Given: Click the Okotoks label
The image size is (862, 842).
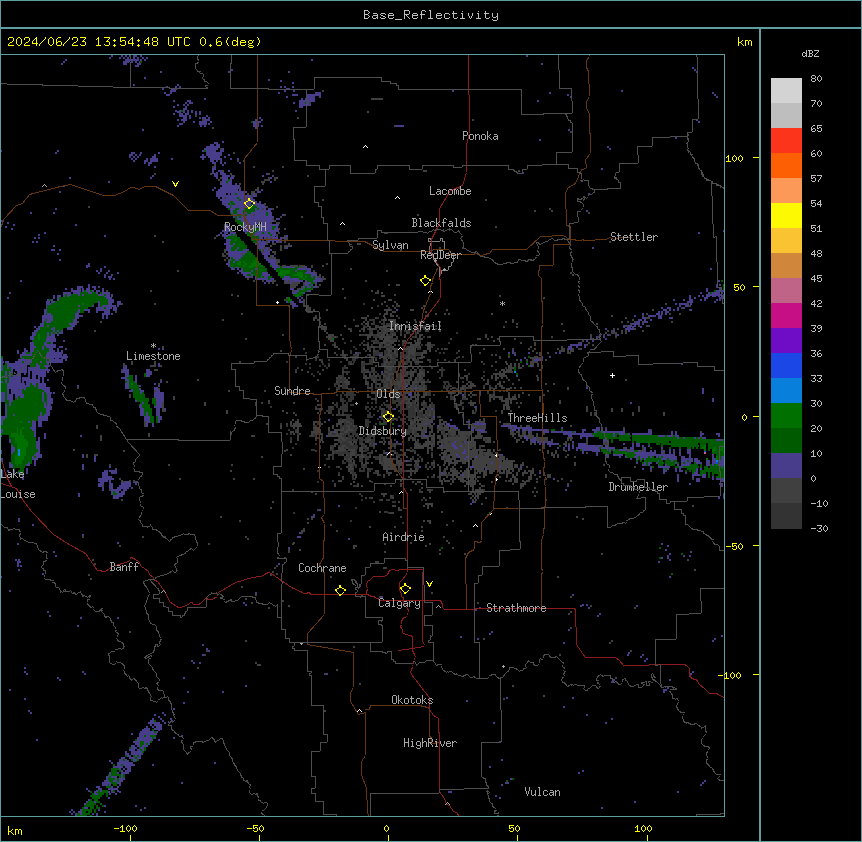Looking at the screenshot, I should 412,700.
